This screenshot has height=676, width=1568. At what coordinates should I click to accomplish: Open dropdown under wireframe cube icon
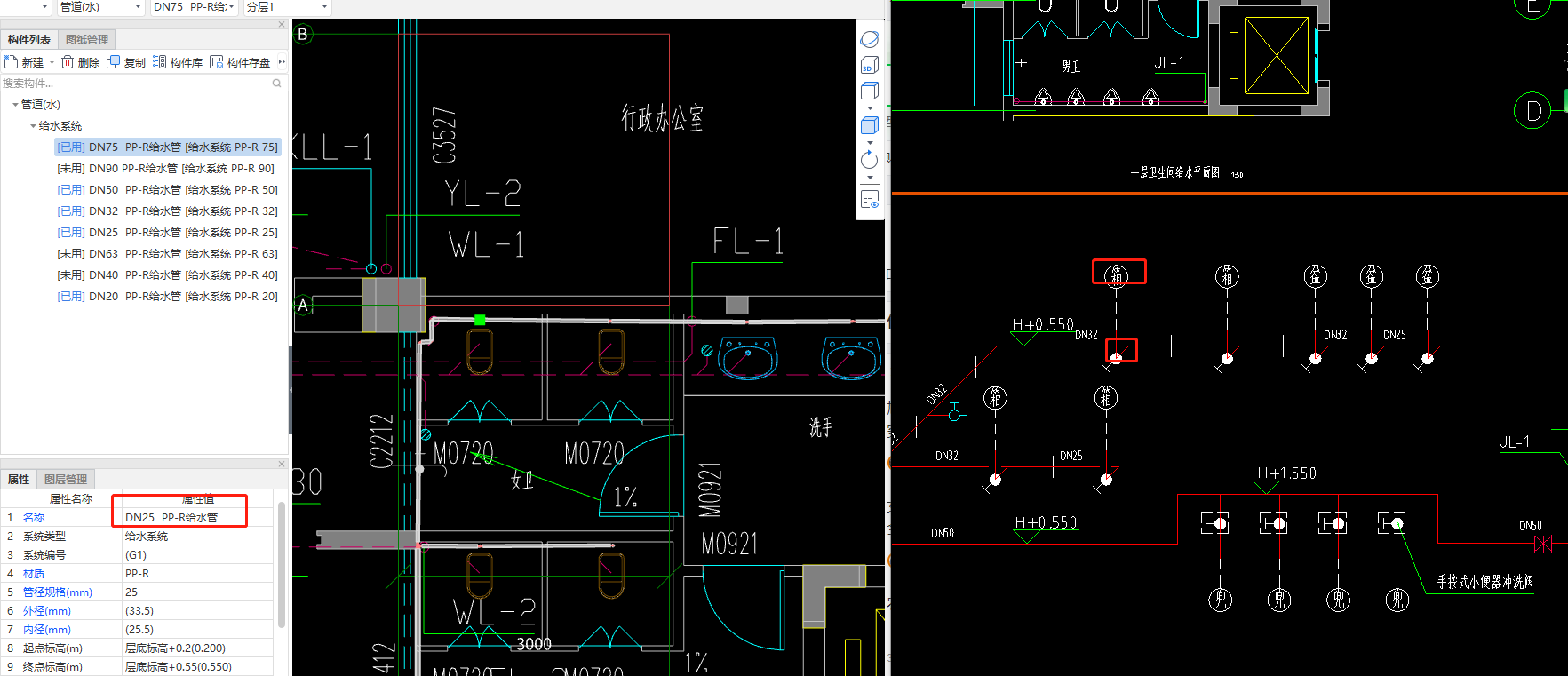point(870,108)
